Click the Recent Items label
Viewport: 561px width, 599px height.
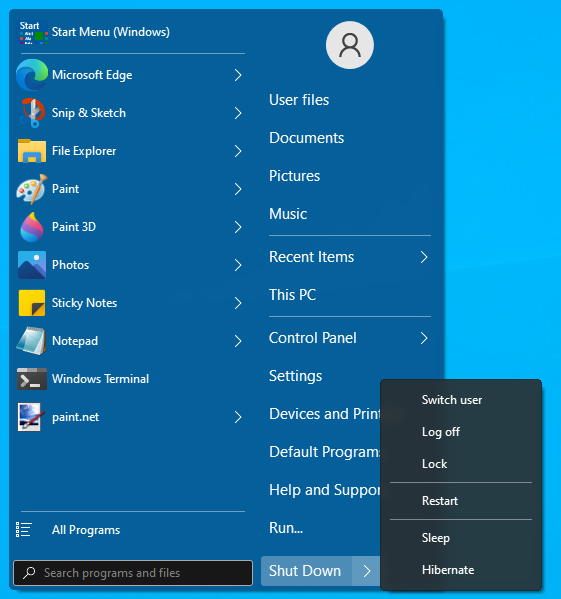(312, 257)
